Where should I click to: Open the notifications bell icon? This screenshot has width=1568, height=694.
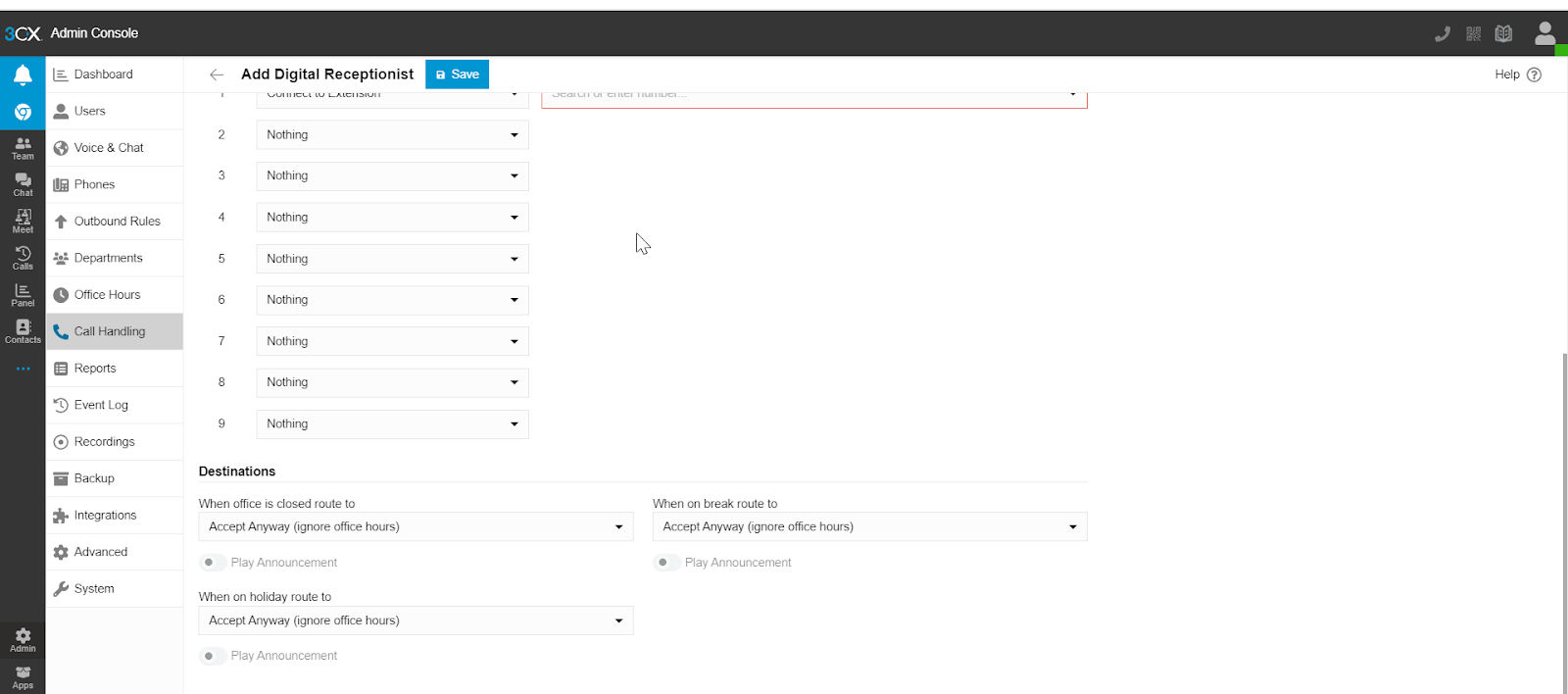pyautogui.click(x=23, y=74)
